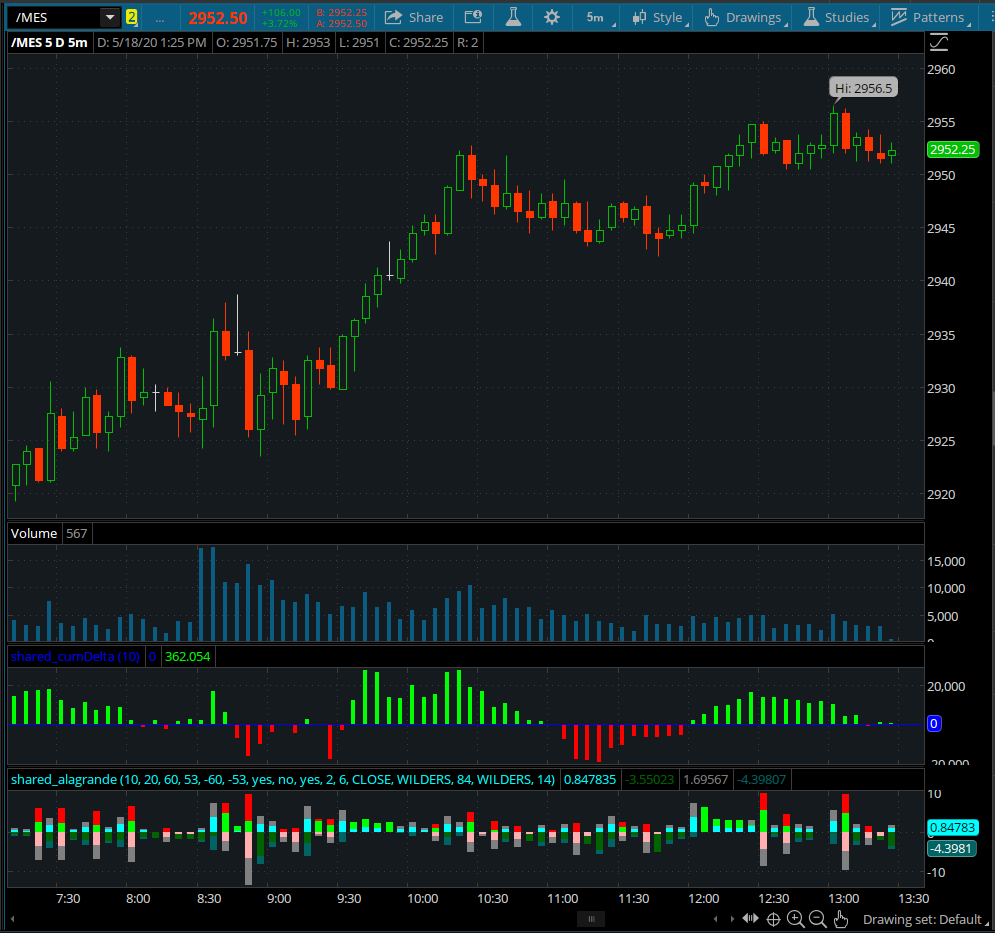This screenshot has height=933, width=995.
Task: Click the Share button
Action: [414, 17]
